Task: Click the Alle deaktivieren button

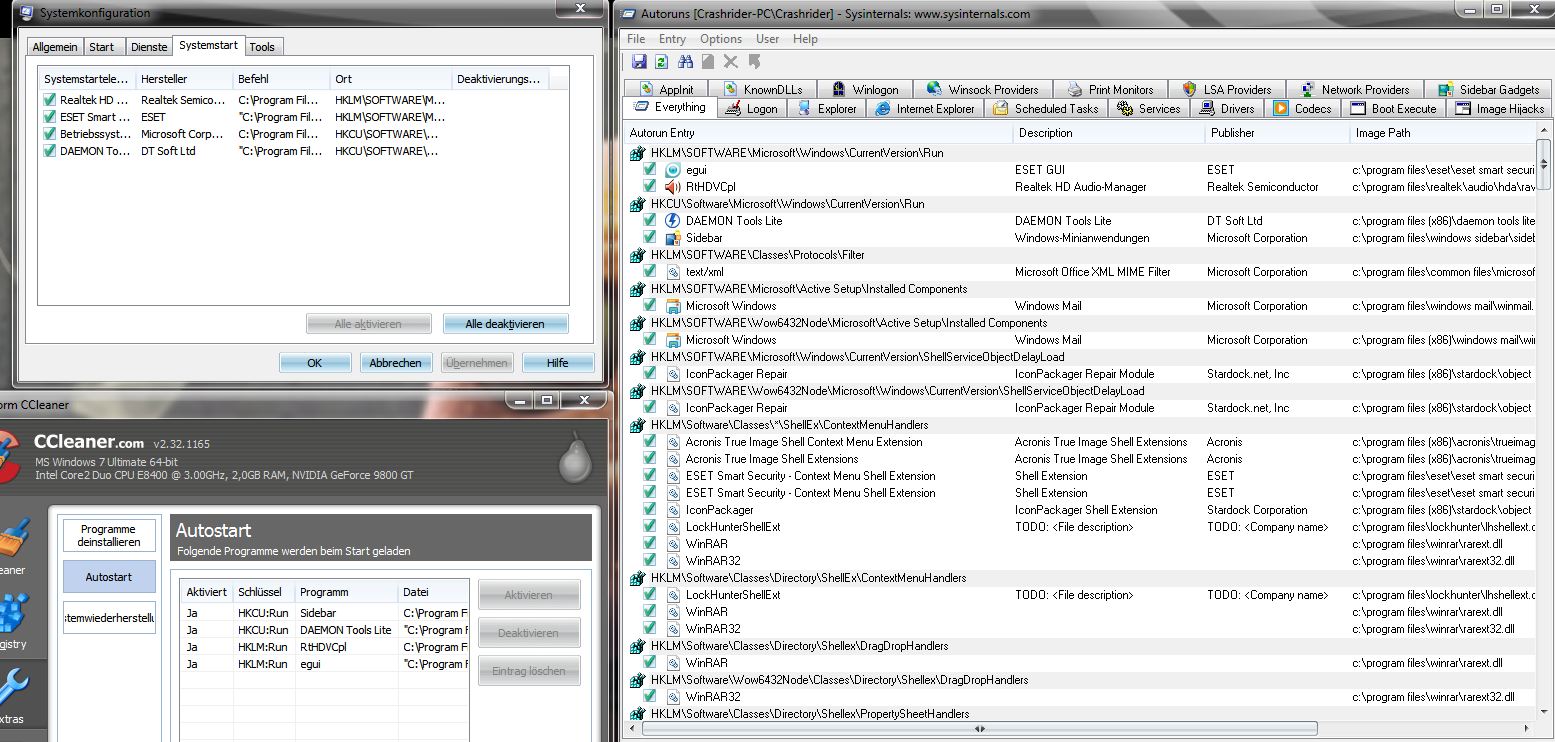Action: [x=505, y=324]
